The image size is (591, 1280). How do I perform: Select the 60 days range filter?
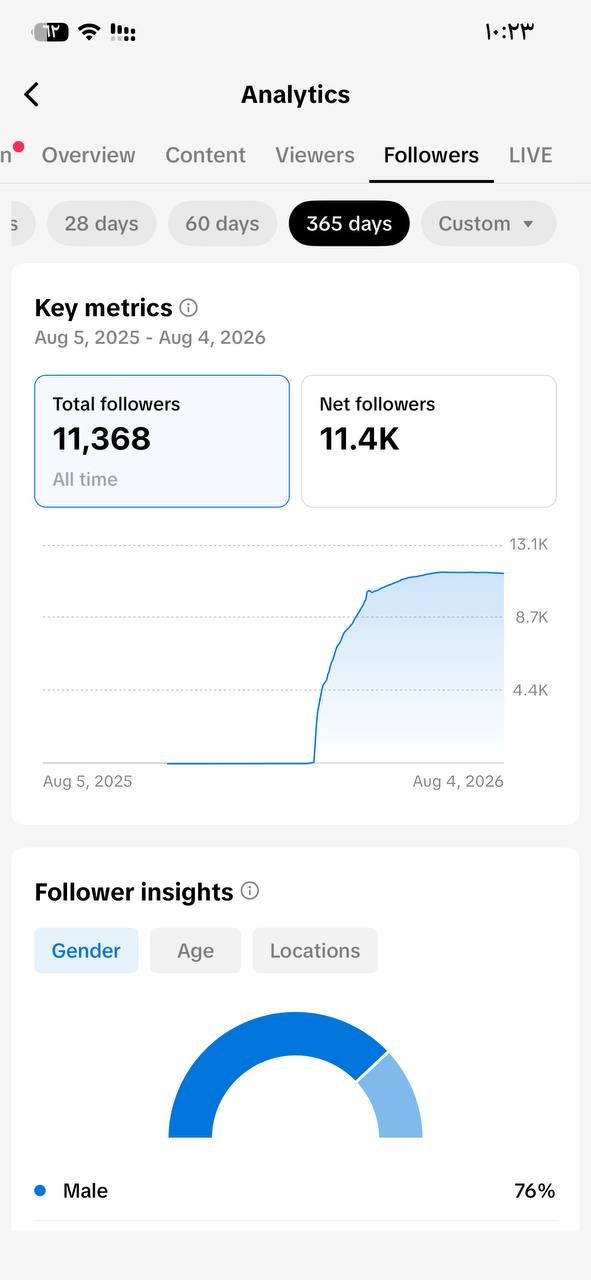[222, 223]
